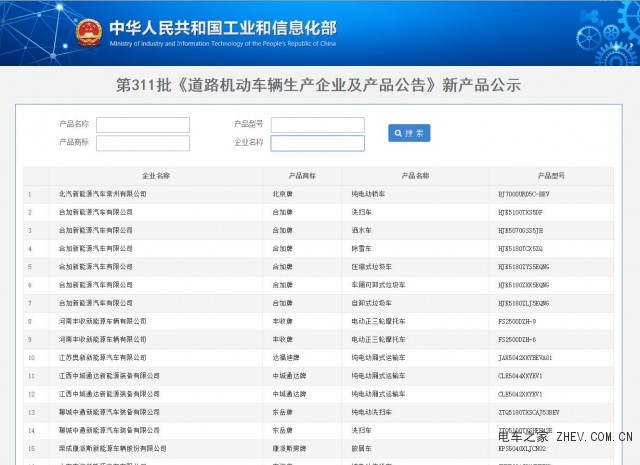Click the 产品型号 column header
The height and width of the screenshot is (465, 640).
pyautogui.click(x=551, y=176)
